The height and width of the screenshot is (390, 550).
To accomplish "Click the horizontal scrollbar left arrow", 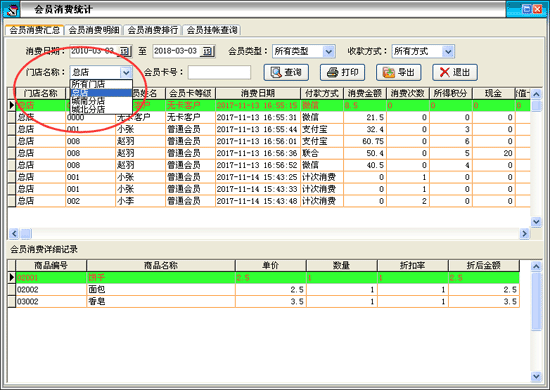I will [14, 233].
